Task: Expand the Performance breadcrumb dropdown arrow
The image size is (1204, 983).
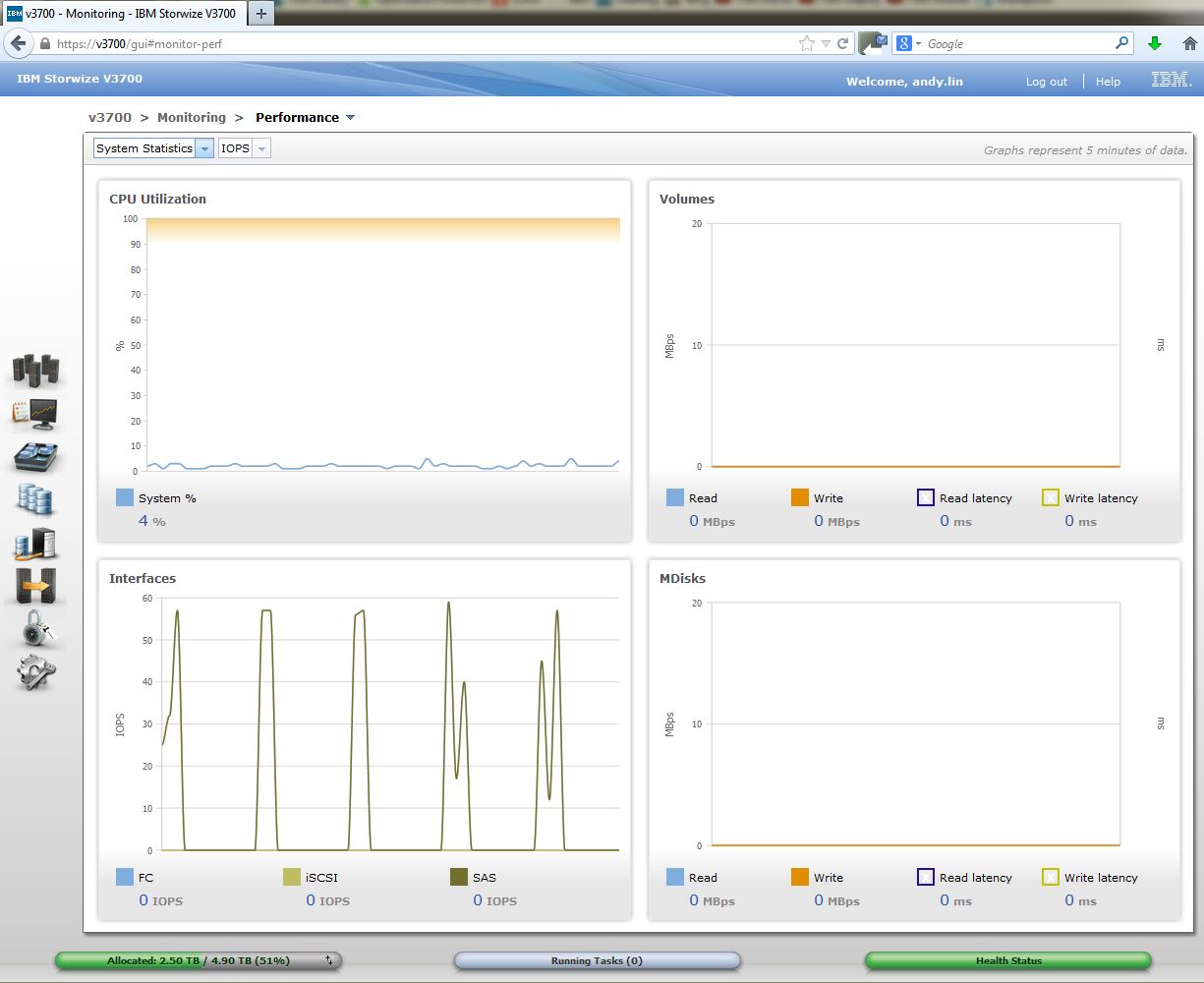Action: [351, 118]
